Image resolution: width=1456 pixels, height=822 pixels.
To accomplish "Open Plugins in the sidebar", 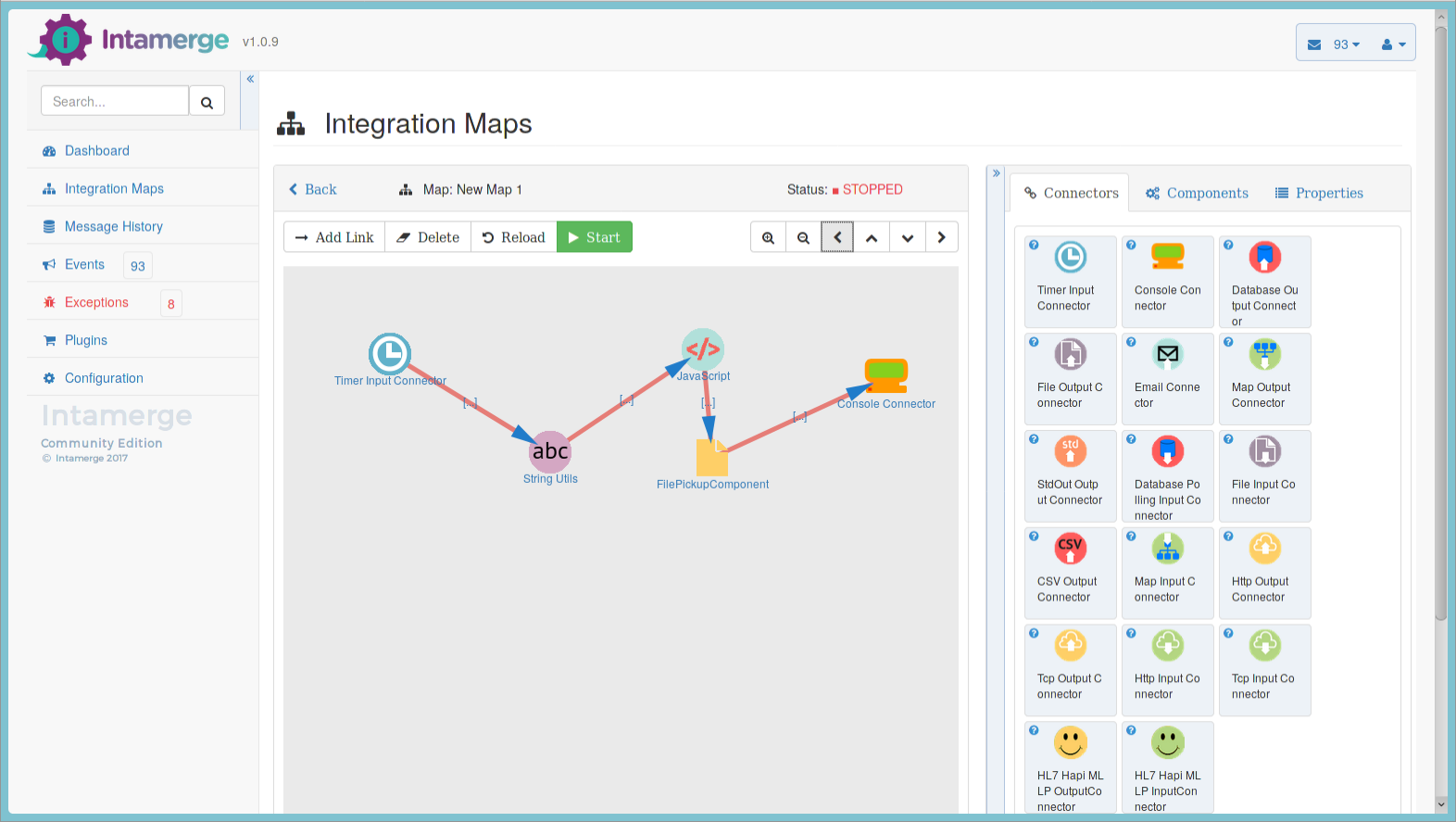I will (x=143, y=340).
